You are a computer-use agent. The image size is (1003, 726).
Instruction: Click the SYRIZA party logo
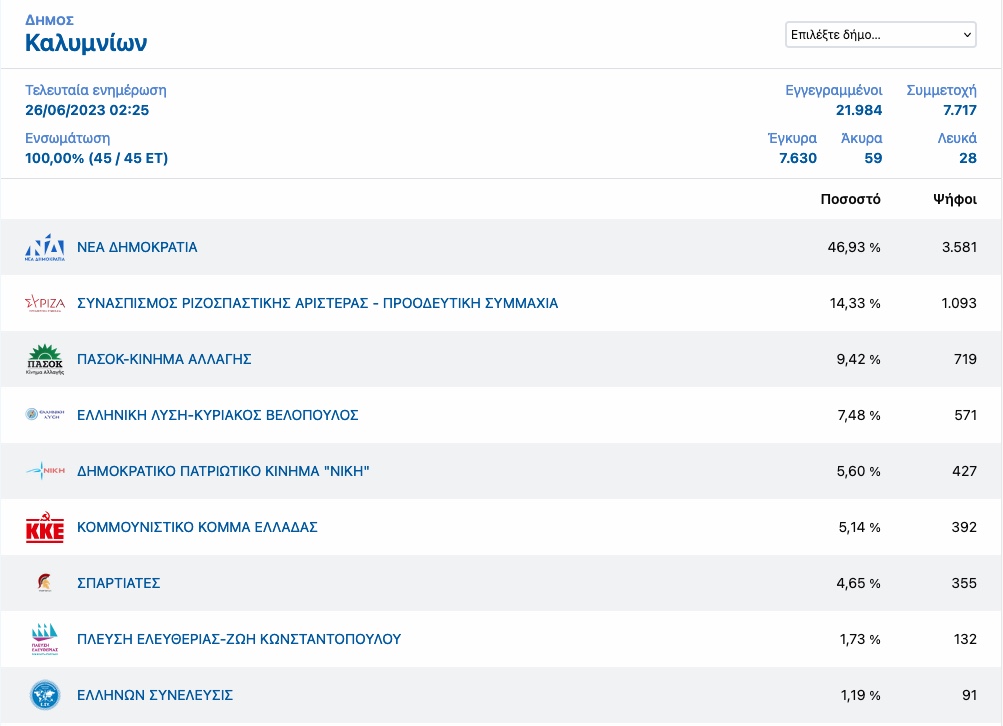click(x=45, y=303)
